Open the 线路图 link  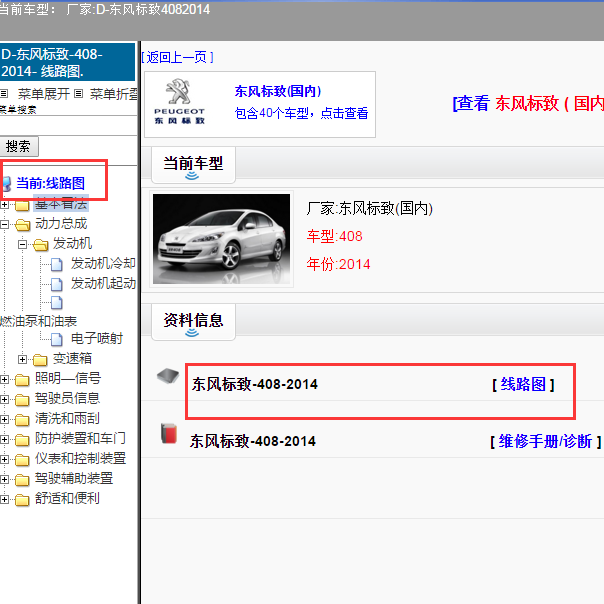tap(523, 384)
